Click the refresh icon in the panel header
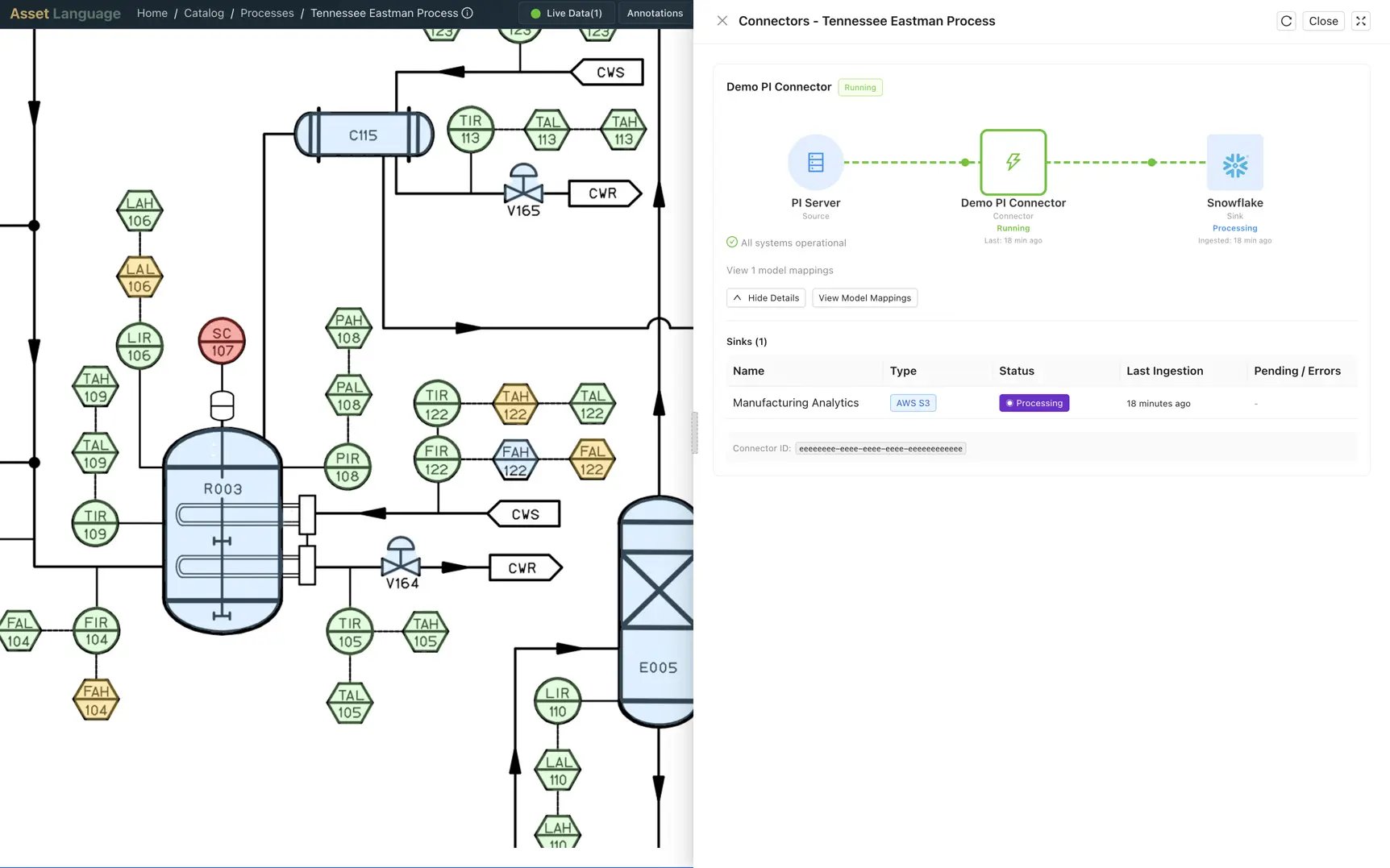The width and height of the screenshot is (1390, 868). (1286, 21)
